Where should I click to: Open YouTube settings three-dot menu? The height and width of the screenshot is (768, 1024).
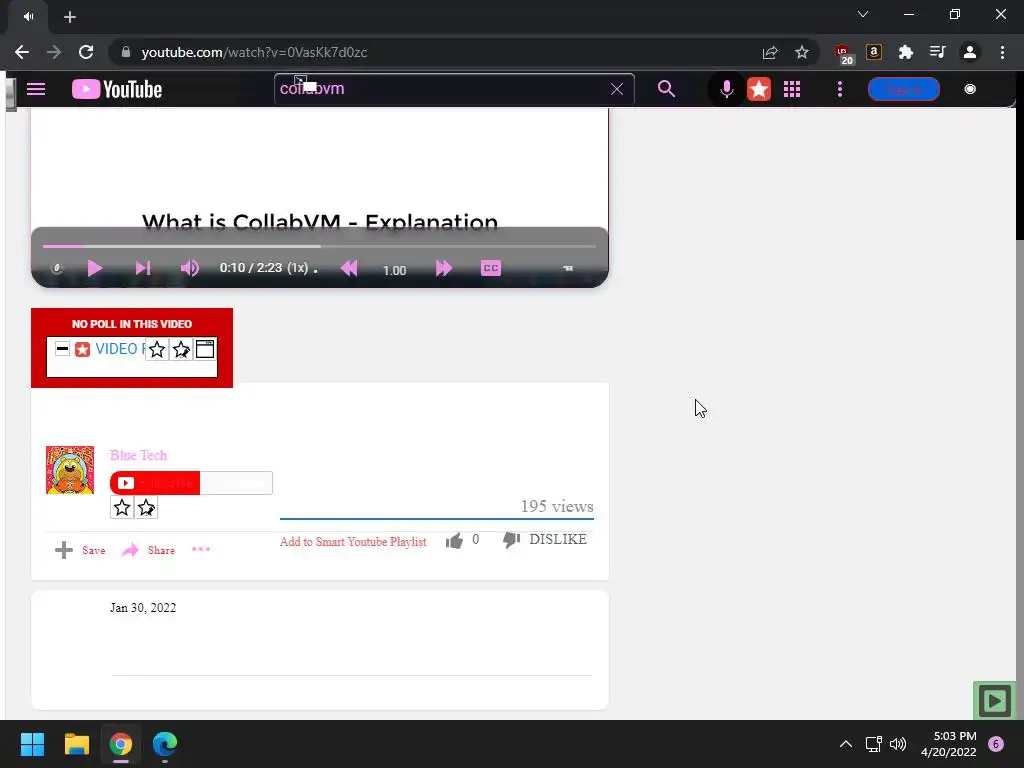(840, 89)
